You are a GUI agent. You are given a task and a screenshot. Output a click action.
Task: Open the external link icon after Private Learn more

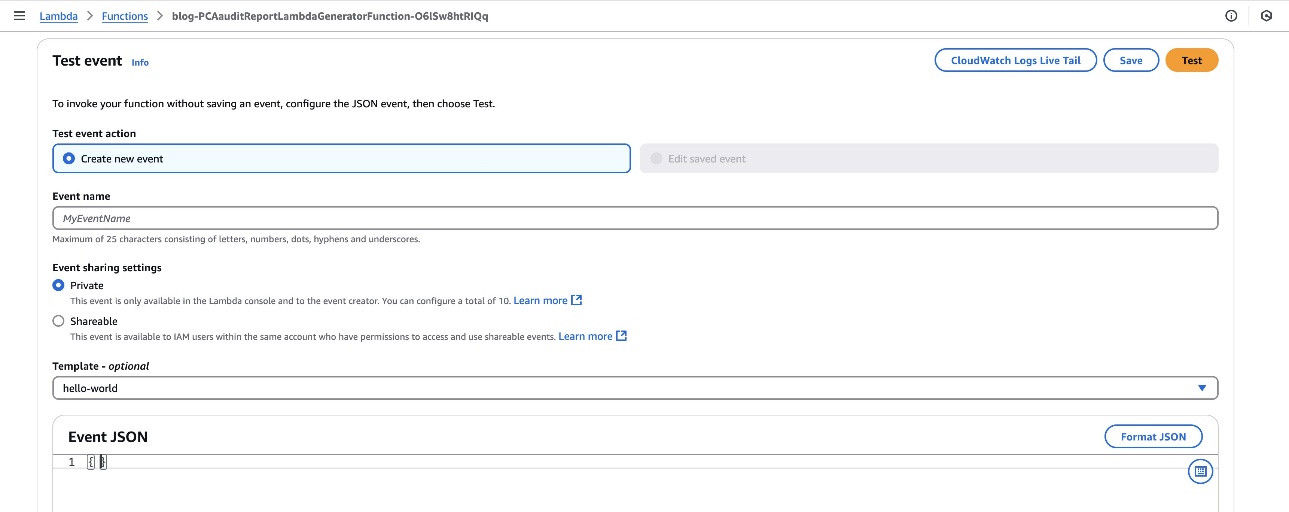tap(577, 300)
